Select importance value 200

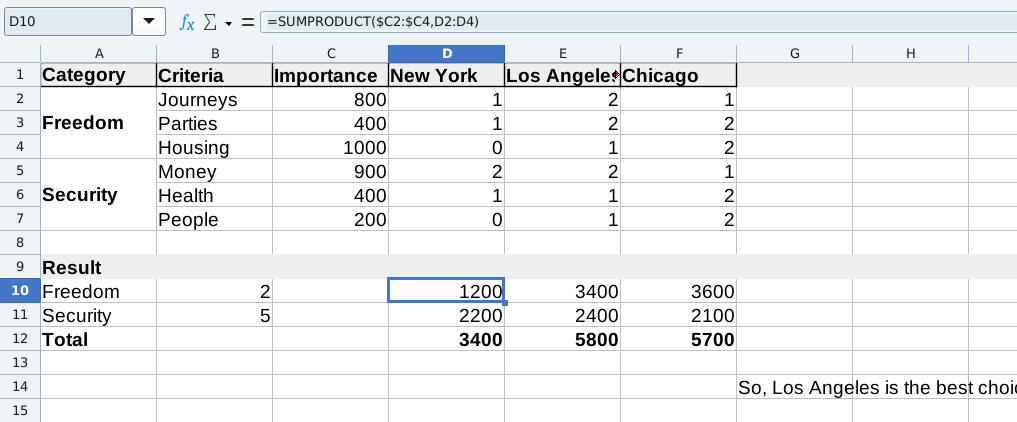coord(331,219)
